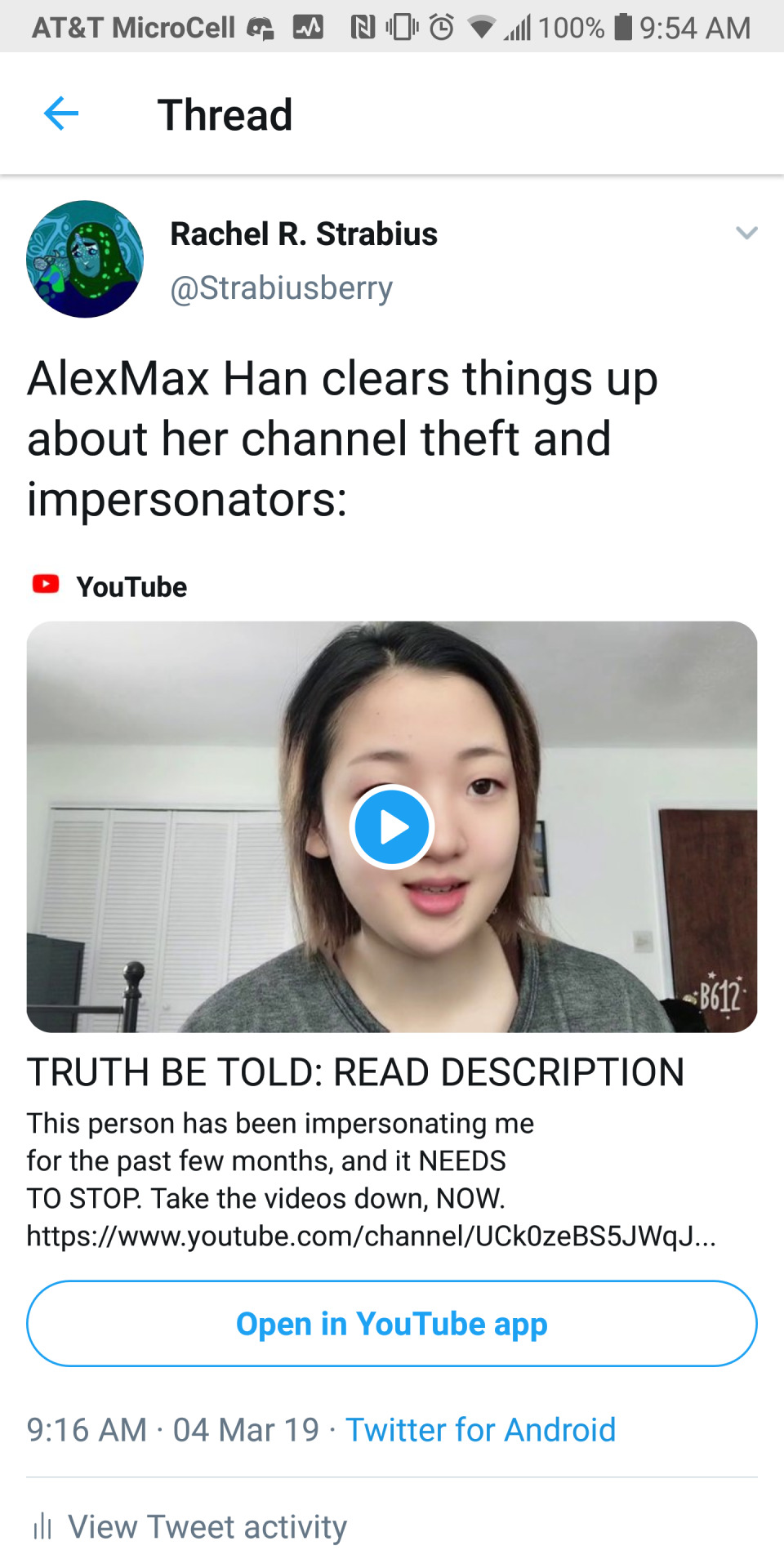Open video title TRUTH BE TOLD
784x1568 pixels.
(x=356, y=1072)
